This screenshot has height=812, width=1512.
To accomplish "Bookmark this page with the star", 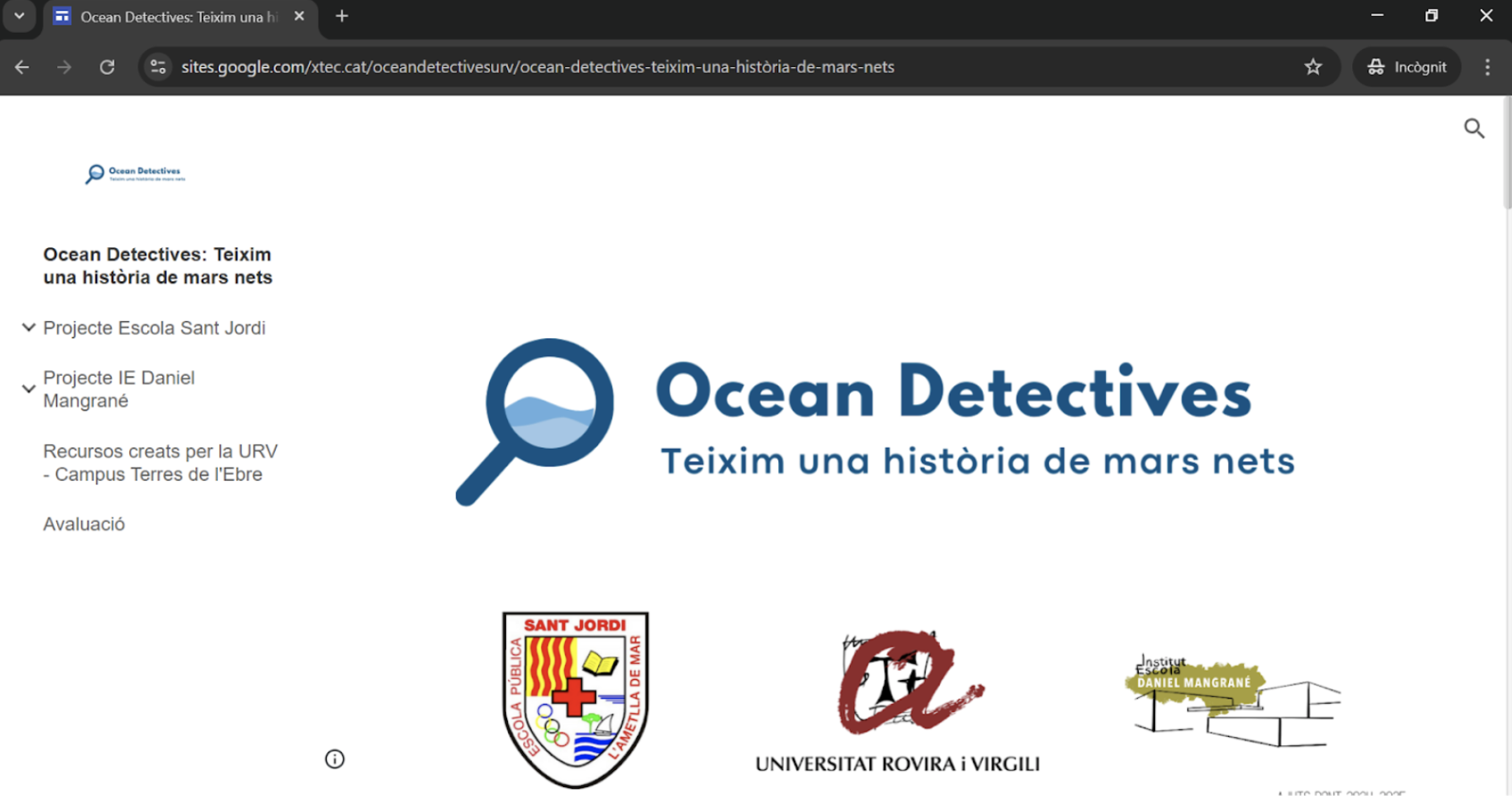I will pos(1313,66).
